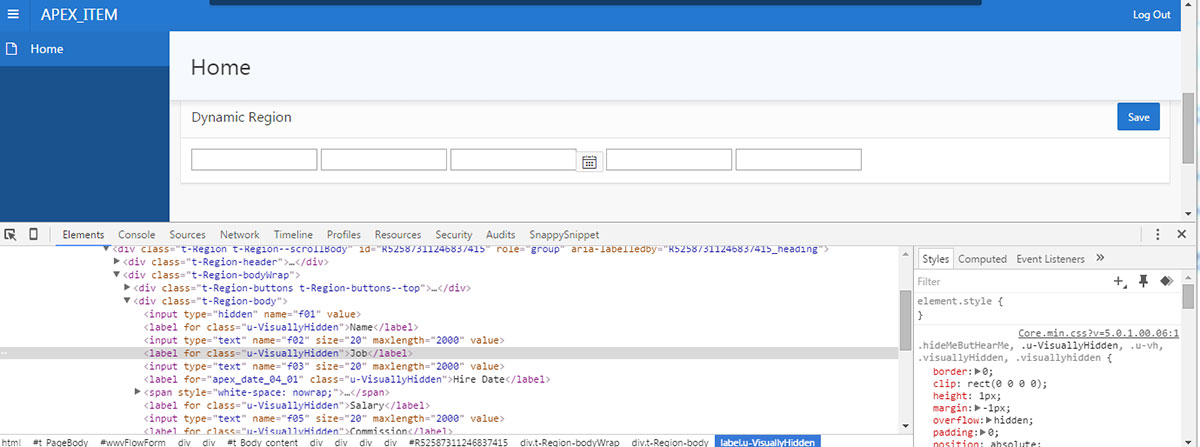Collapse the t-Region-body div node
The image size is (1200, 447).
pos(127,300)
